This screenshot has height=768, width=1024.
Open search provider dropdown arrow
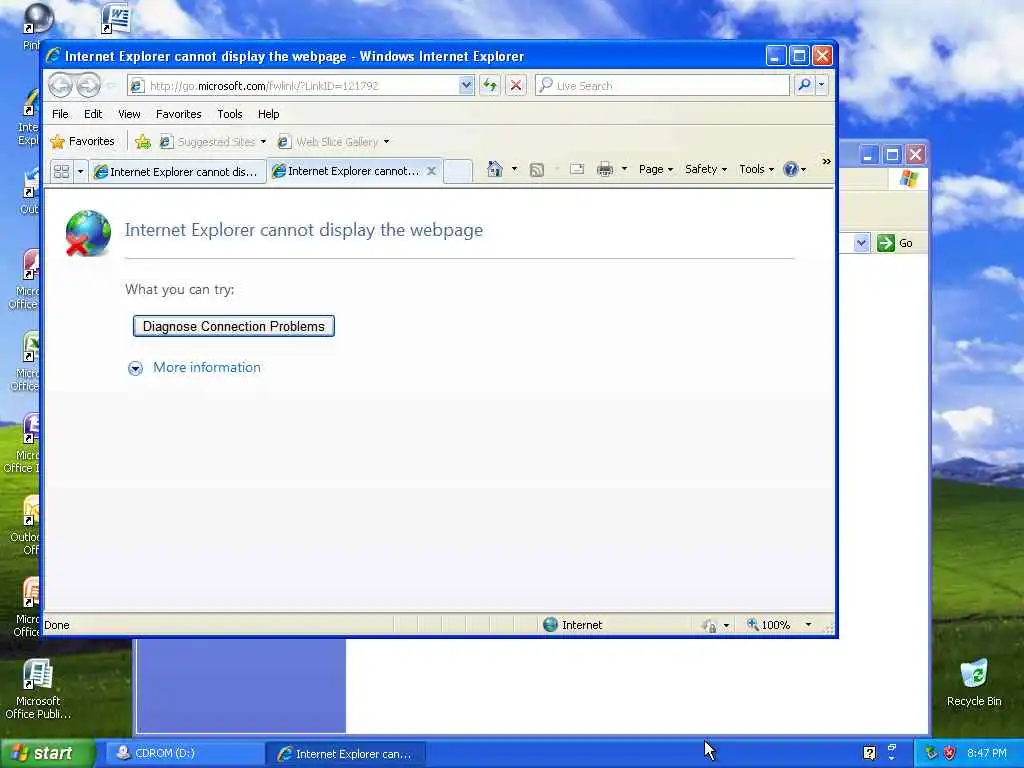(822, 85)
